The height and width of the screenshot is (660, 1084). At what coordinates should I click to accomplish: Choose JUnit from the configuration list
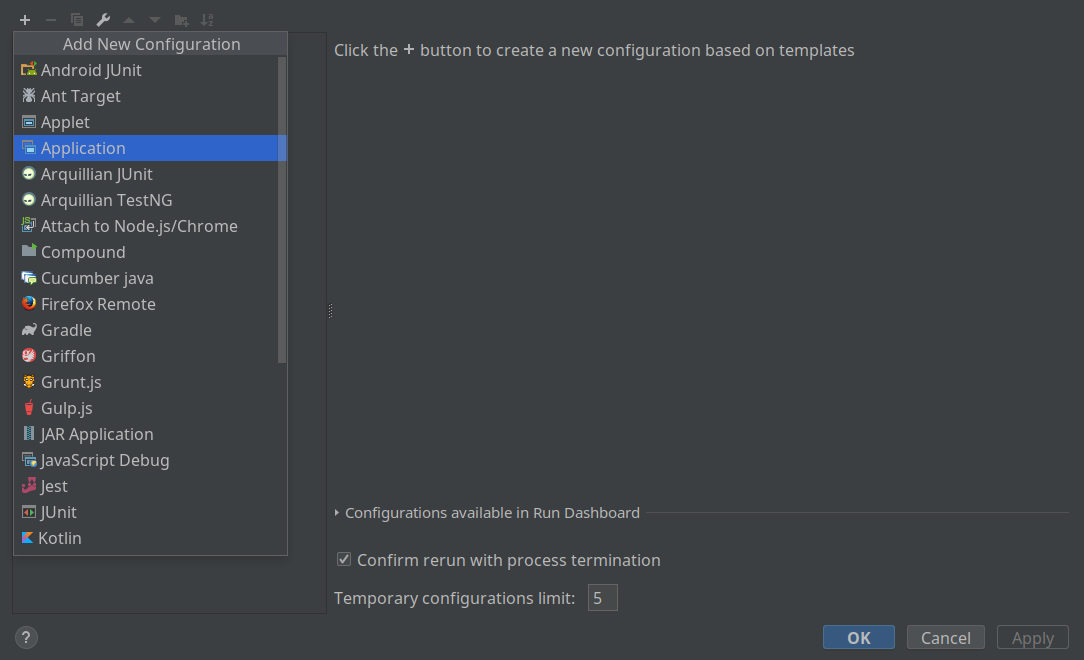[146, 512]
